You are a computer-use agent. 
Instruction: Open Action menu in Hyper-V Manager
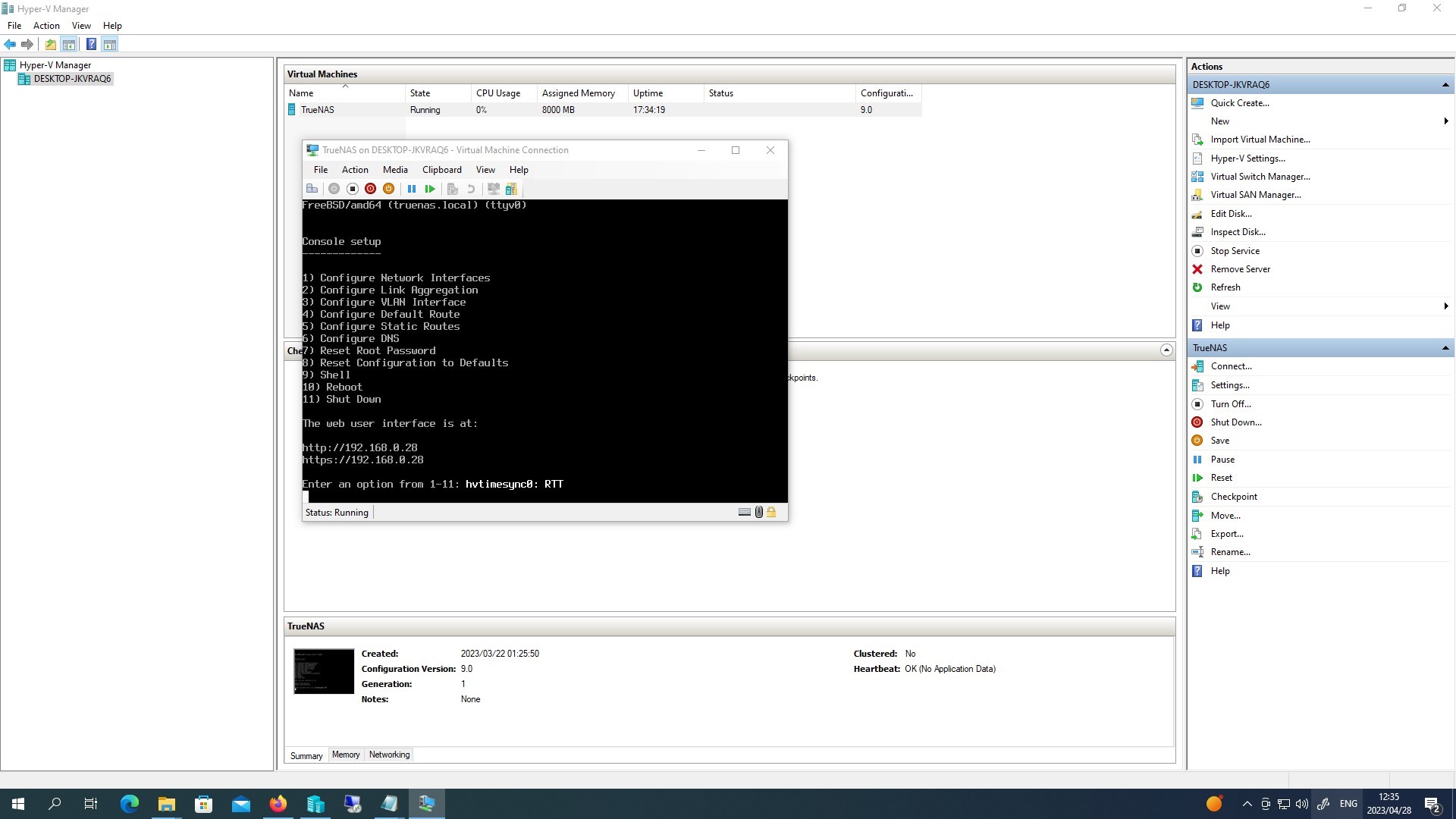click(46, 26)
